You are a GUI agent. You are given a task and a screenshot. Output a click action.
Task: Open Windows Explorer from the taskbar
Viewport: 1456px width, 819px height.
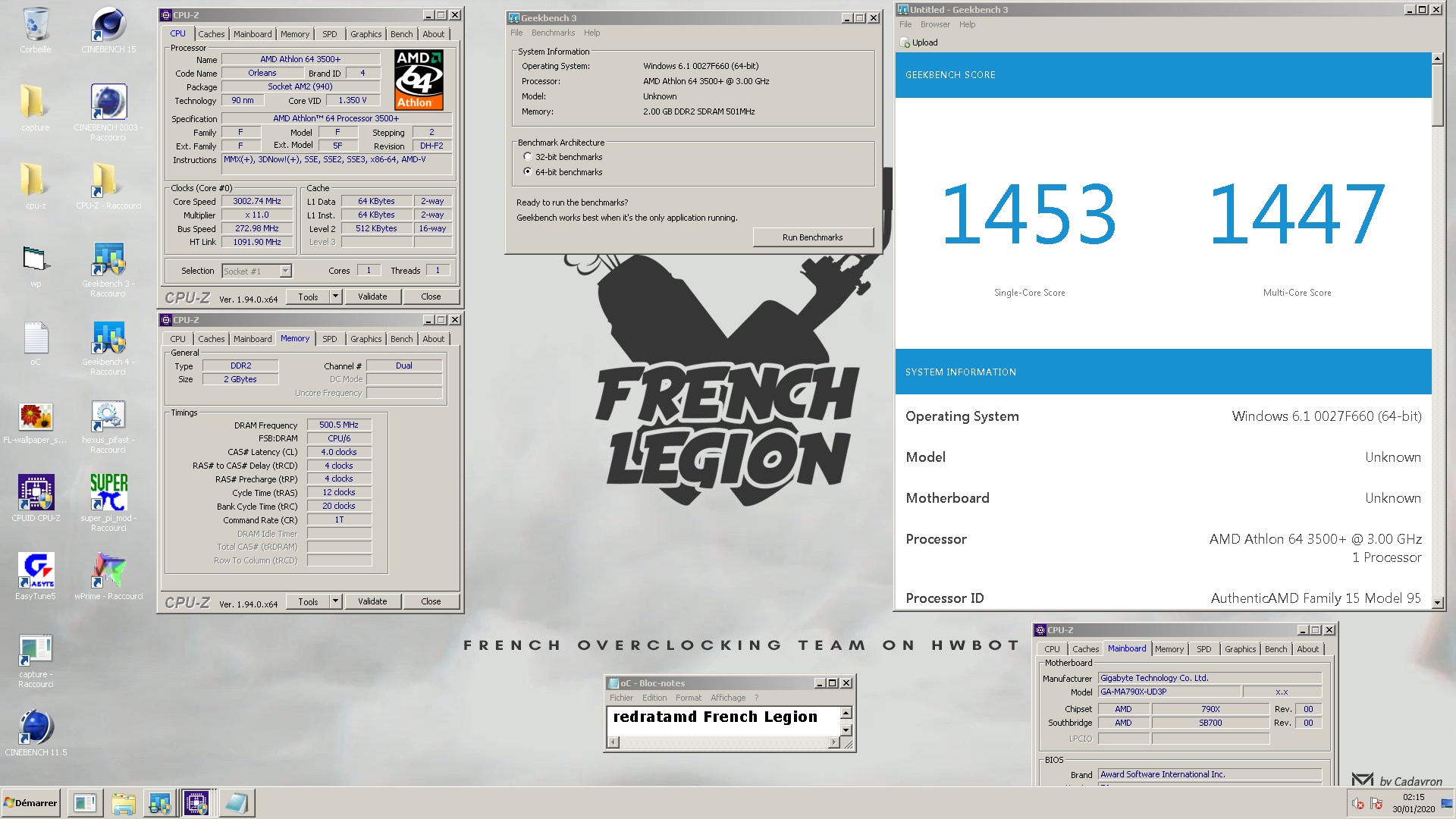123,802
